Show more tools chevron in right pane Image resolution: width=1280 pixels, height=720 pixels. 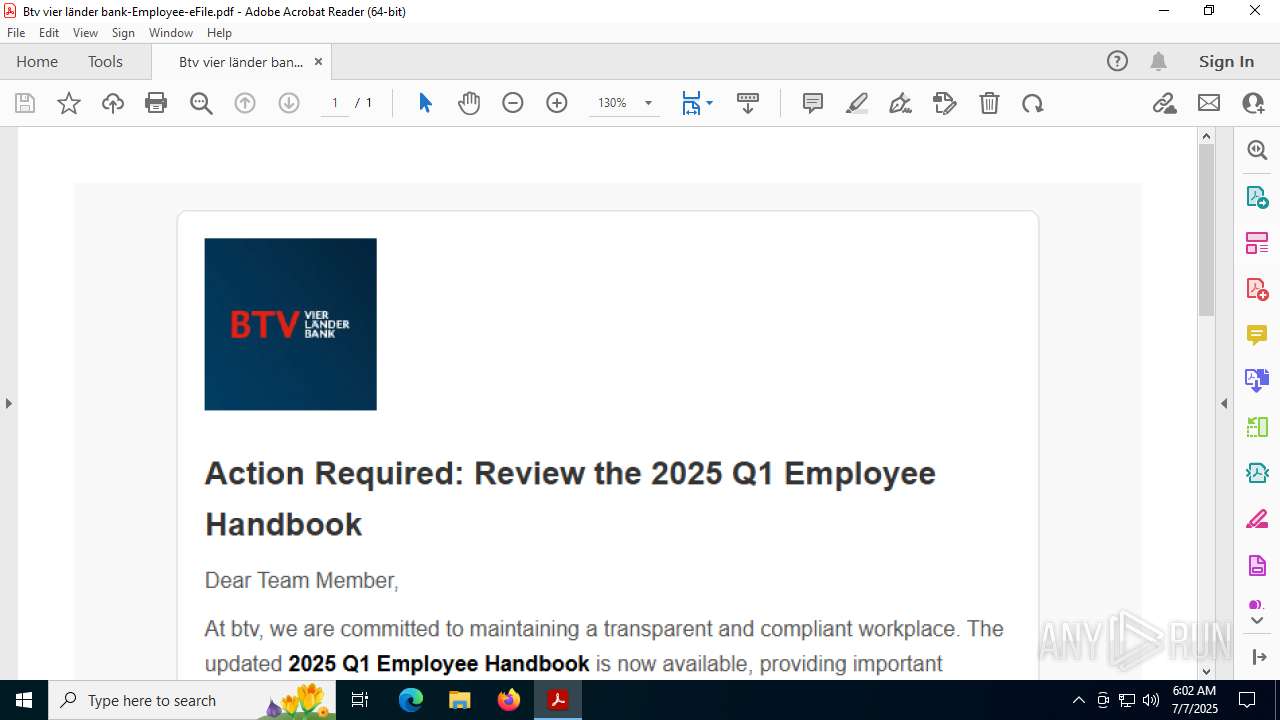click(1257, 621)
